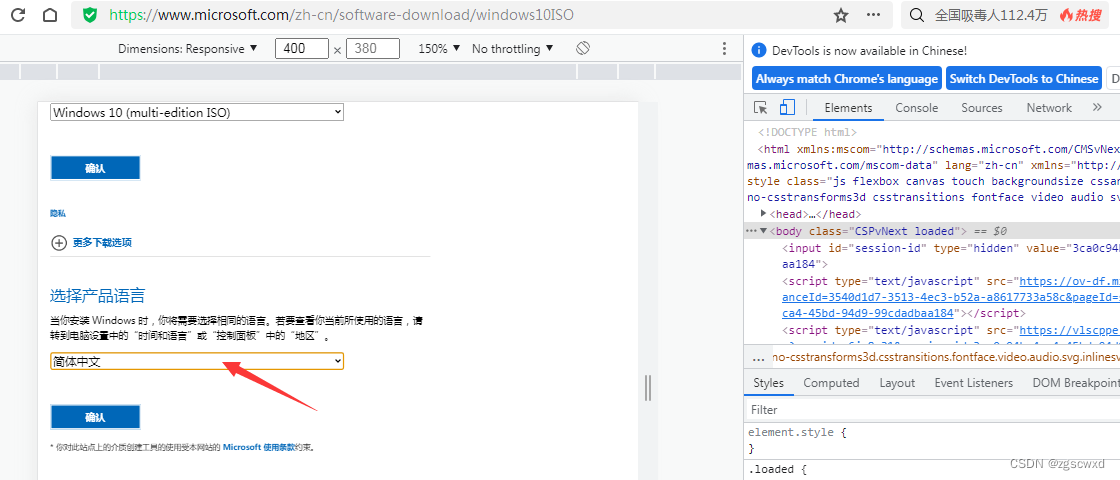
Task: Switch to the Console tab
Action: coord(916,108)
